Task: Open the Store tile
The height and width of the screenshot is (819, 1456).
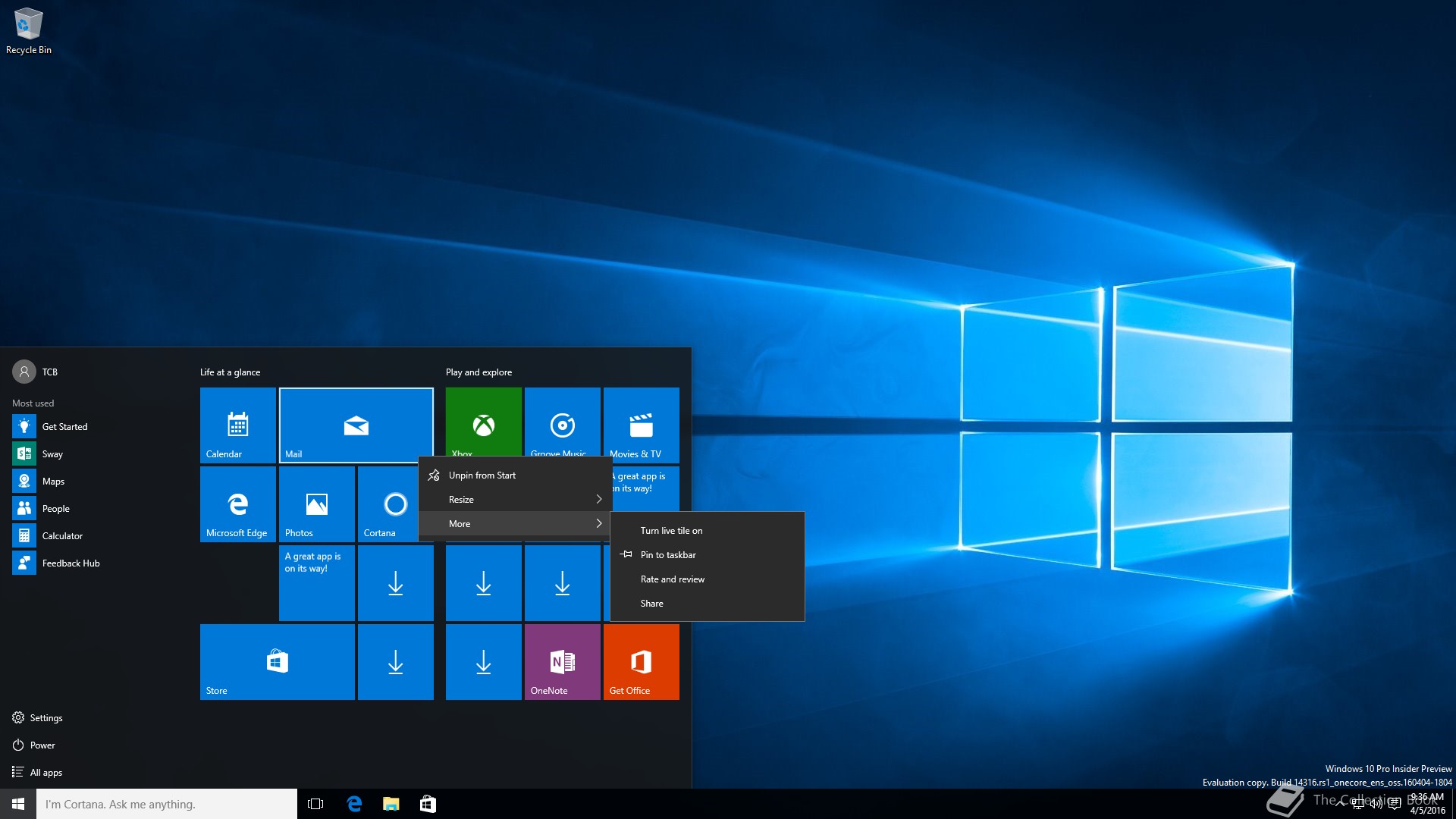Action: point(278,662)
